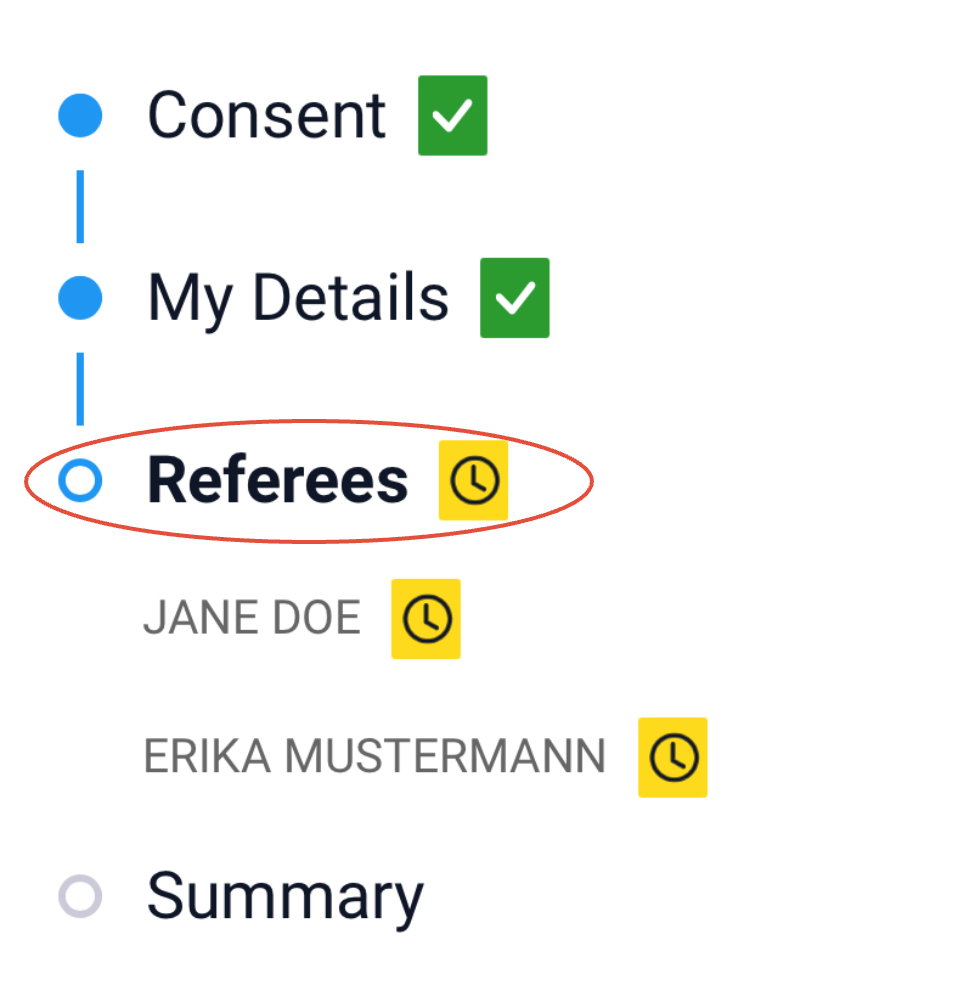Select JANE DOE referee entry
Viewport: 975px width, 985px height.
point(252,617)
